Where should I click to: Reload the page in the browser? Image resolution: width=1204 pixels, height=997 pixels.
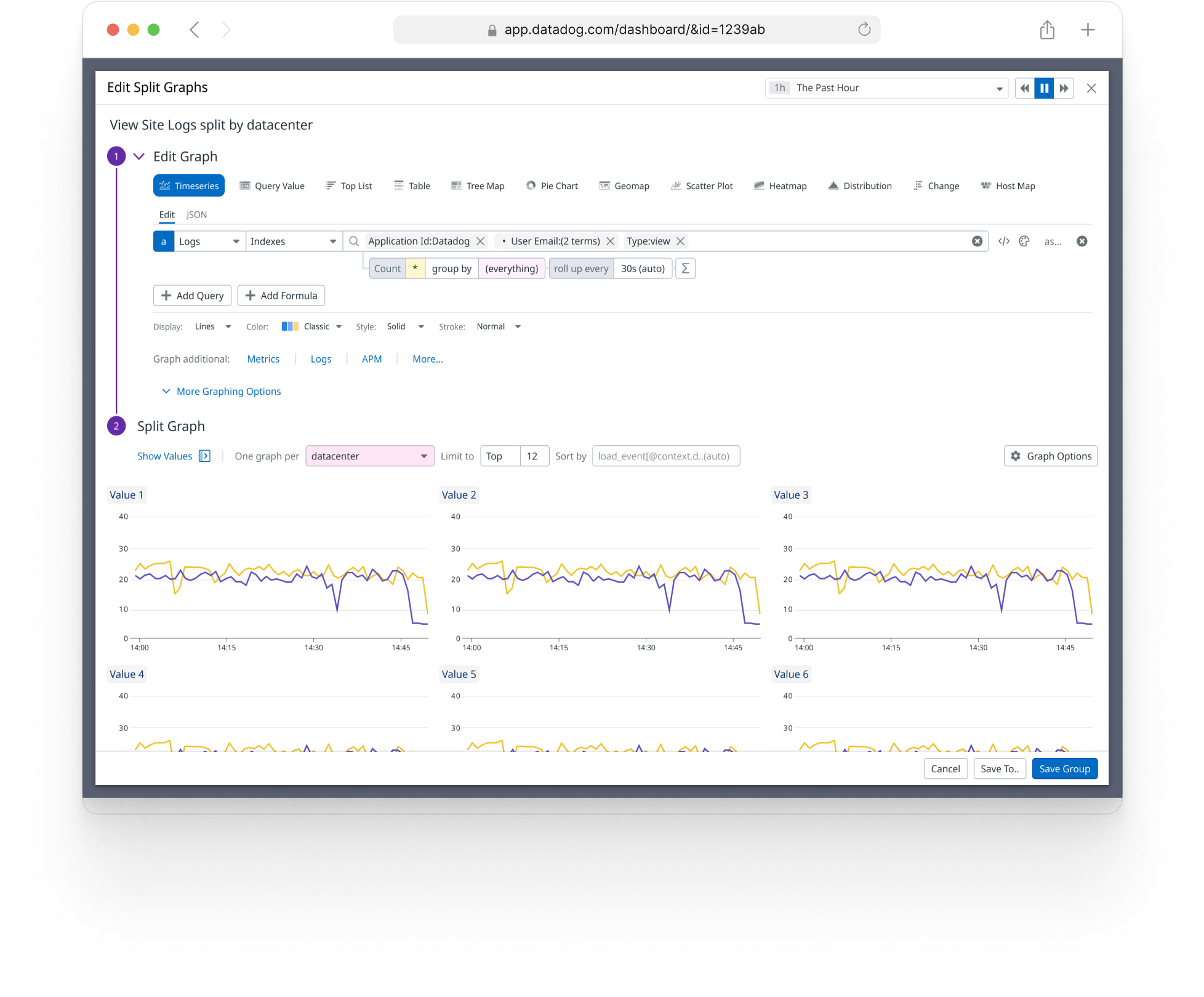click(864, 30)
